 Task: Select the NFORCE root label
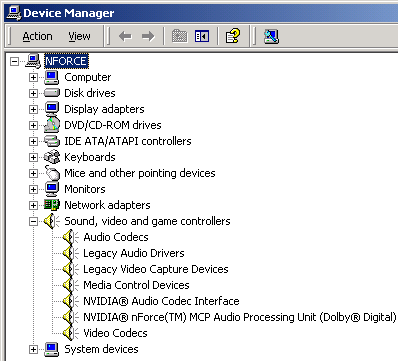click(66, 61)
